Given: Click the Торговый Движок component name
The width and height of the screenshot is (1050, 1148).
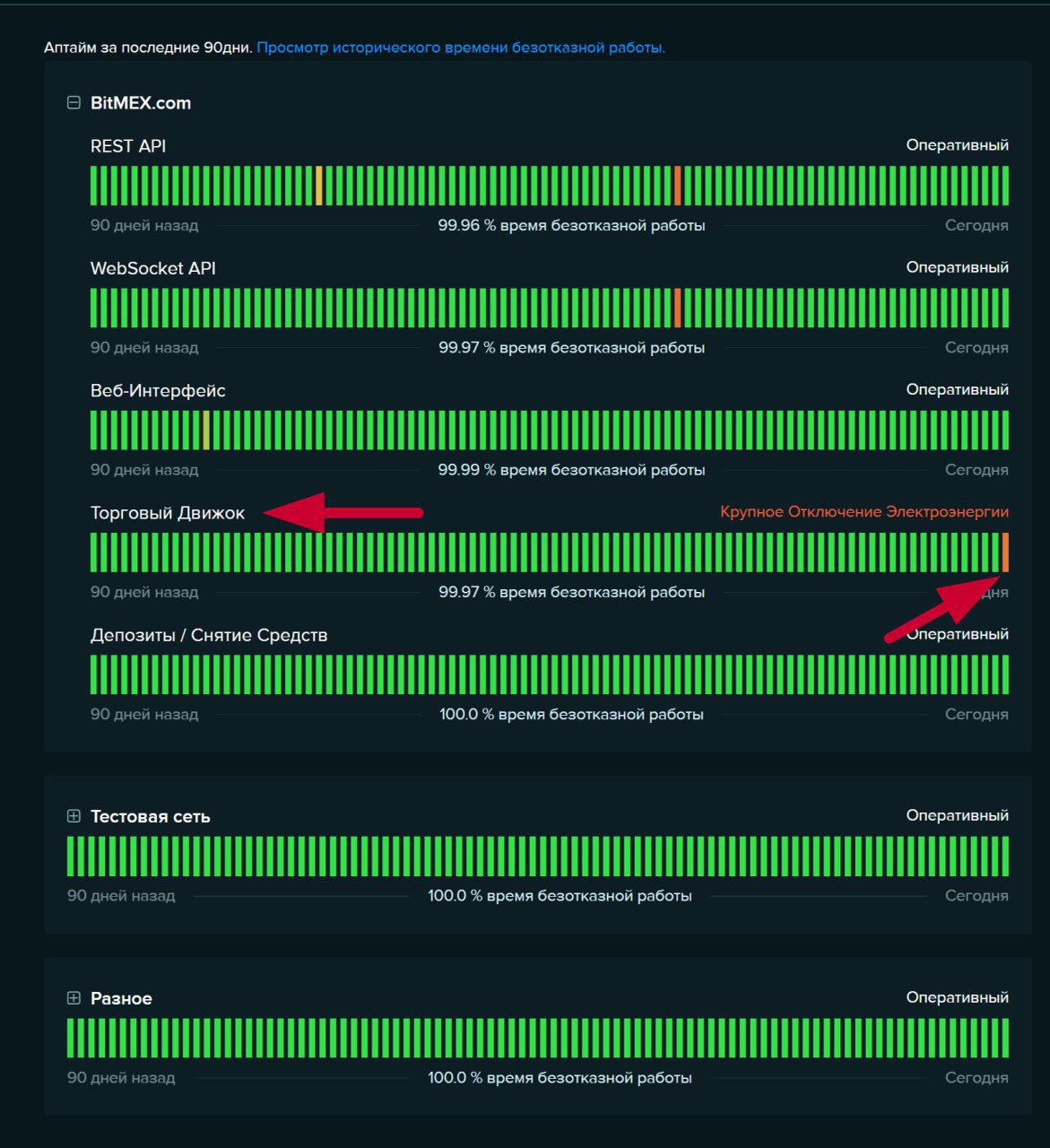Looking at the screenshot, I should point(168,513).
